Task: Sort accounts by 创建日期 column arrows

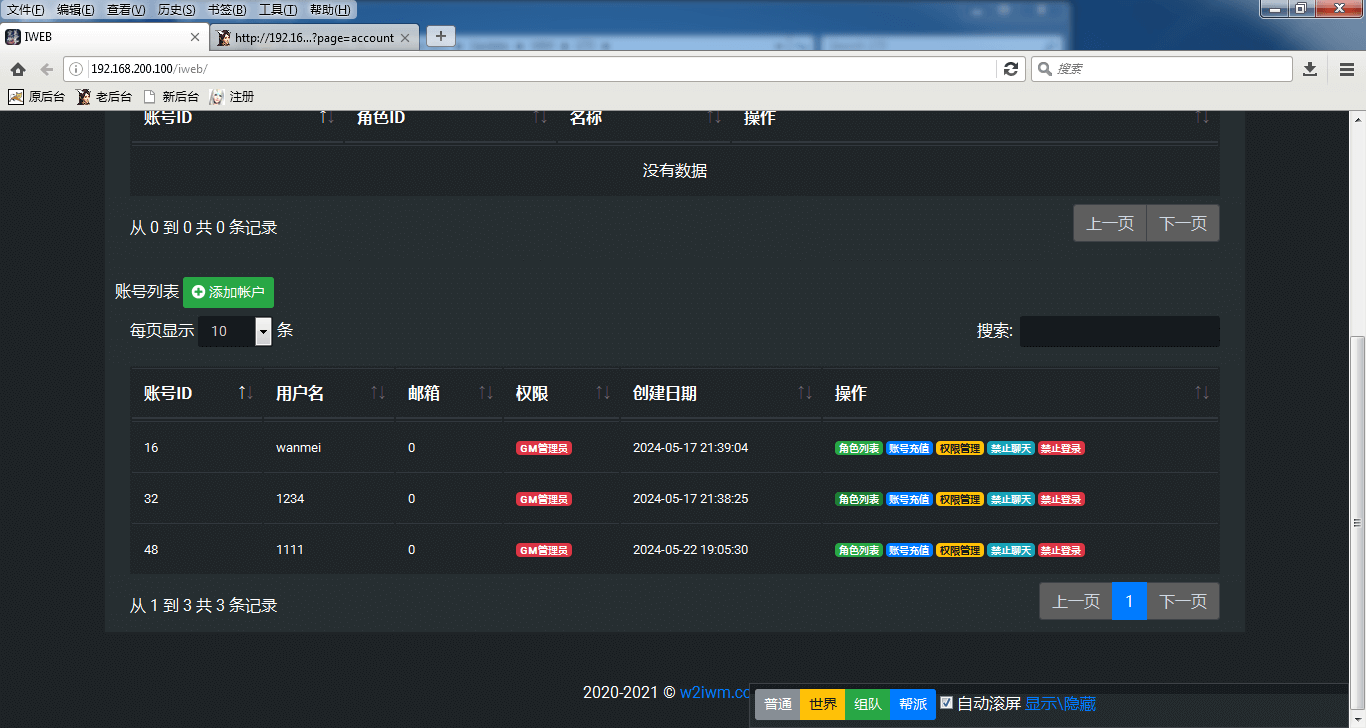Action: tap(805, 393)
